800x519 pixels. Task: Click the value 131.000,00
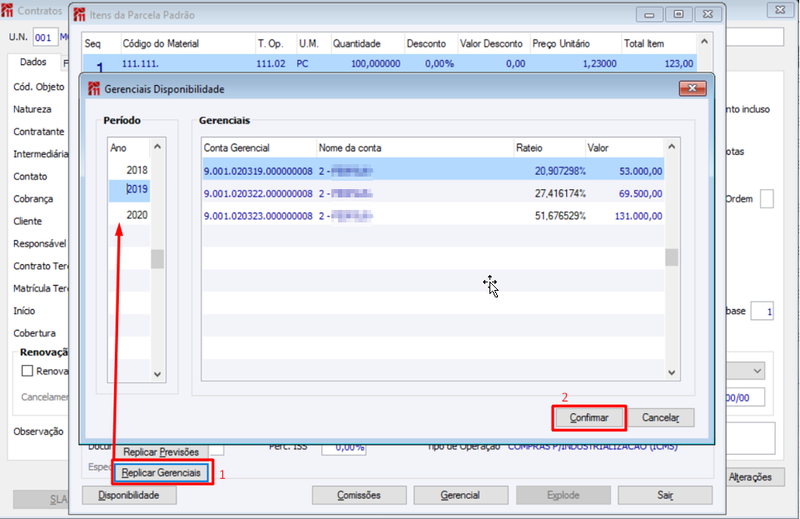[x=638, y=216]
